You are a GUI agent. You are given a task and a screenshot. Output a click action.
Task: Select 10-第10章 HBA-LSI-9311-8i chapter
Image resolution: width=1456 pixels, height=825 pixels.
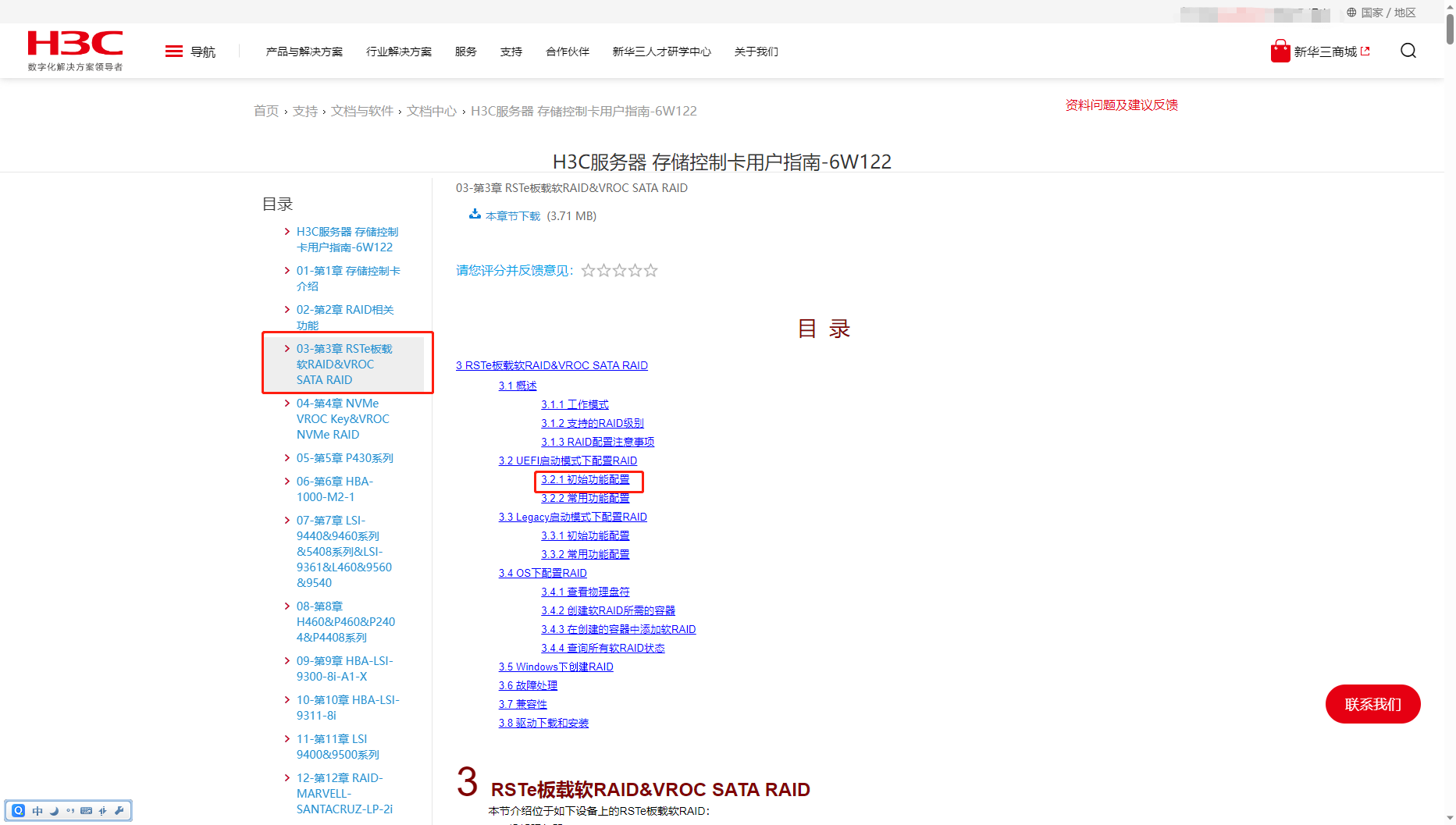point(348,707)
